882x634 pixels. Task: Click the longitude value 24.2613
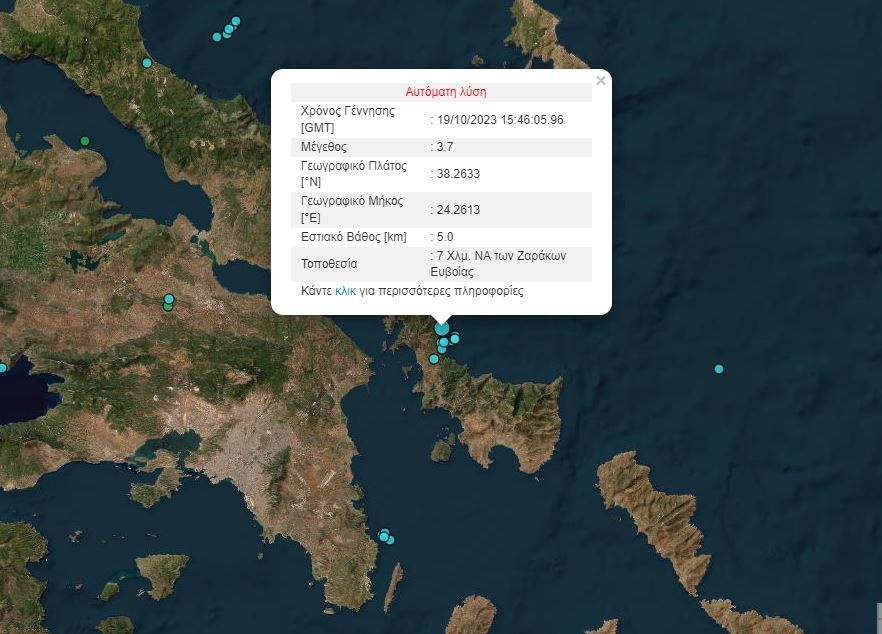(458, 210)
